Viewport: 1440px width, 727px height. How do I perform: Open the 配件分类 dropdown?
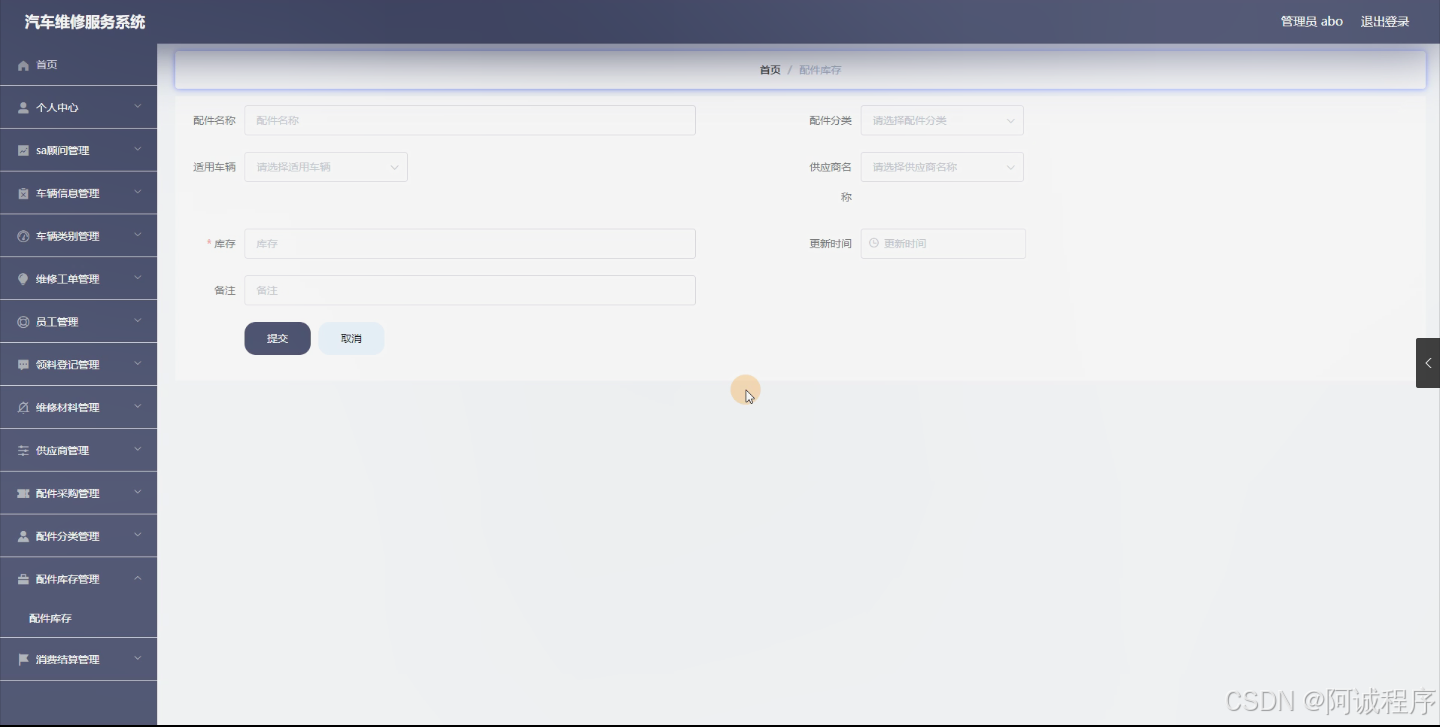942,120
